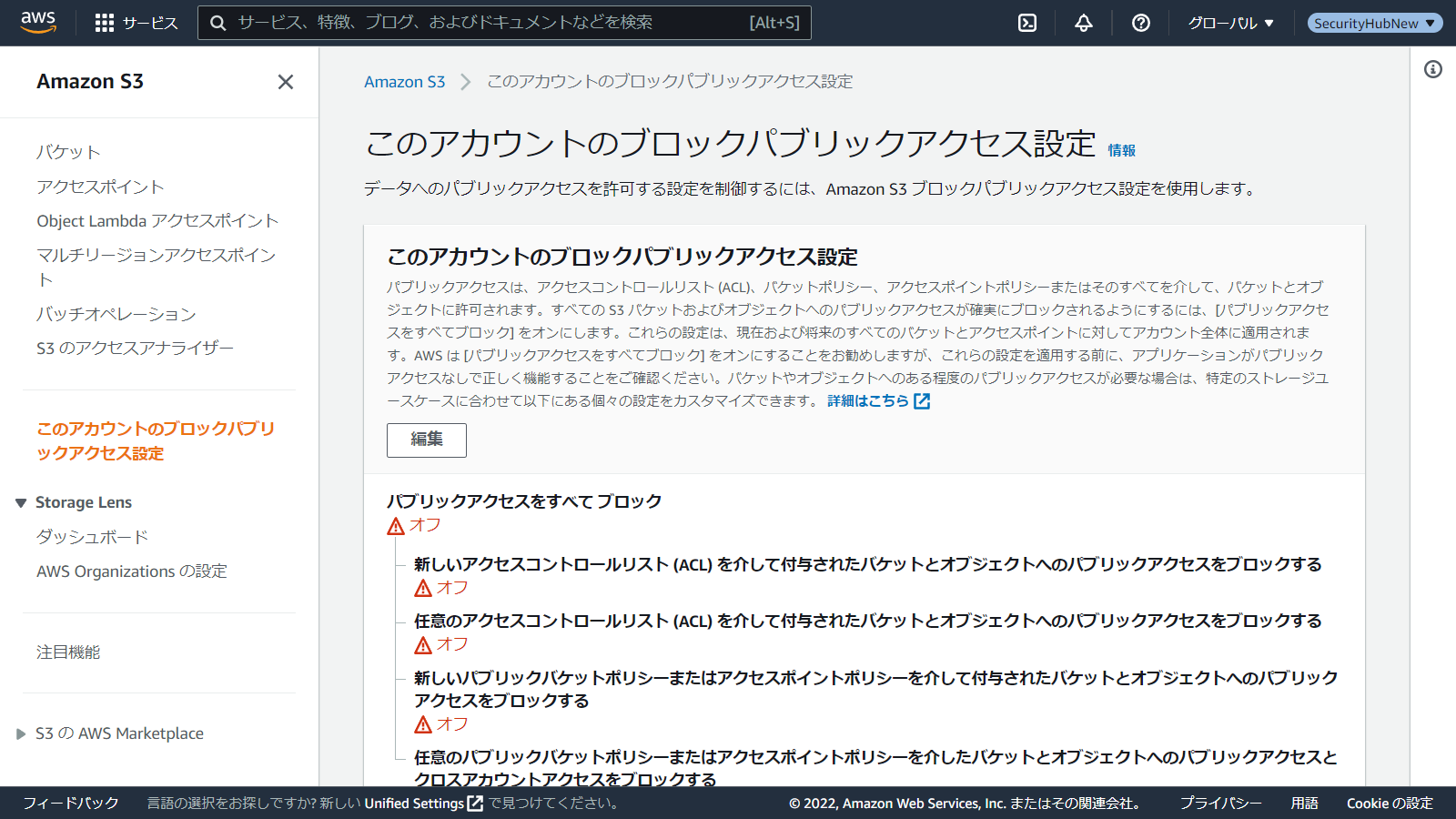
Task: Open the 情報 link beside the title
Action: click(1121, 150)
